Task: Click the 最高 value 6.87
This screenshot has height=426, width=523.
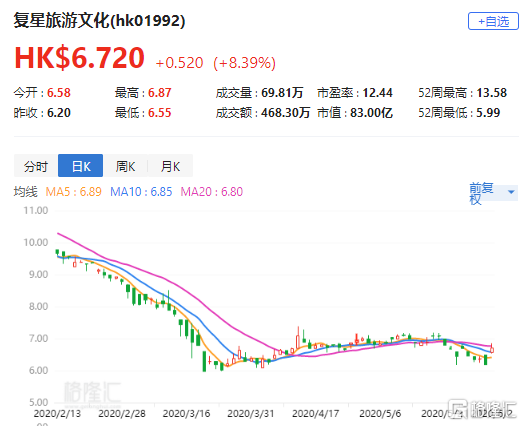Action: (160, 93)
